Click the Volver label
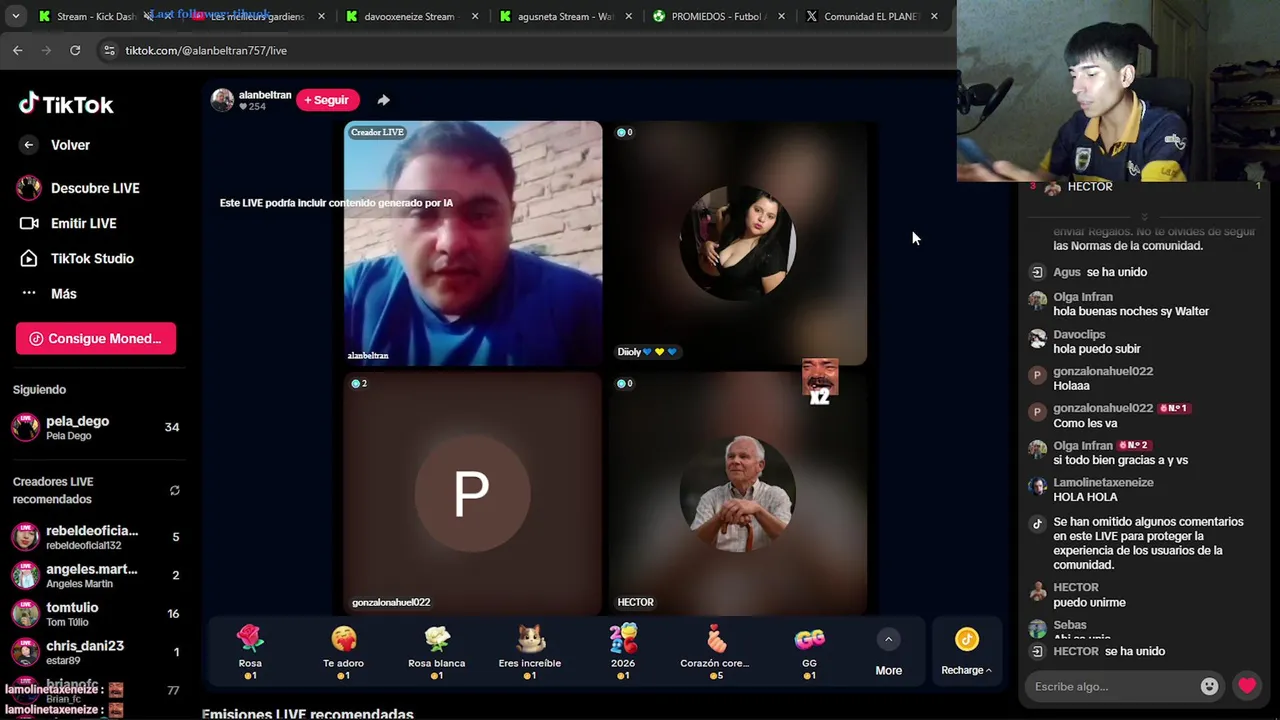This screenshot has height=720, width=1280. (70, 145)
